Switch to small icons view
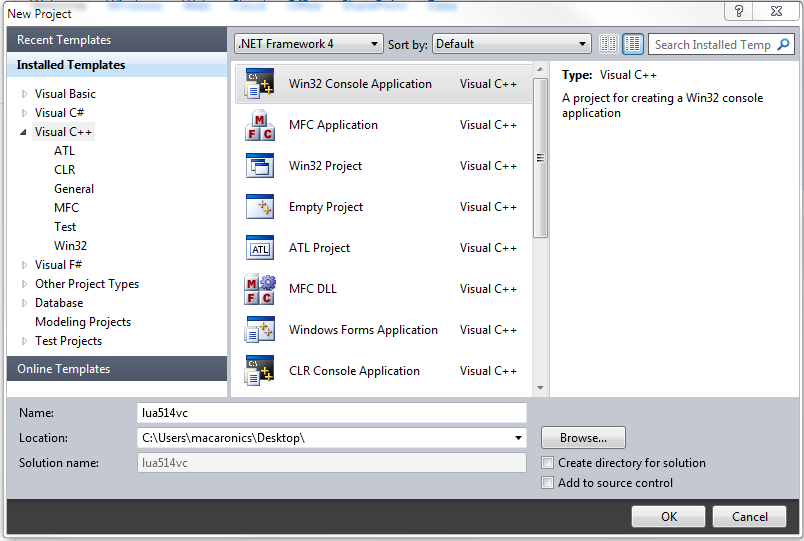The image size is (804, 541). pyautogui.click(x=609, y=44)
